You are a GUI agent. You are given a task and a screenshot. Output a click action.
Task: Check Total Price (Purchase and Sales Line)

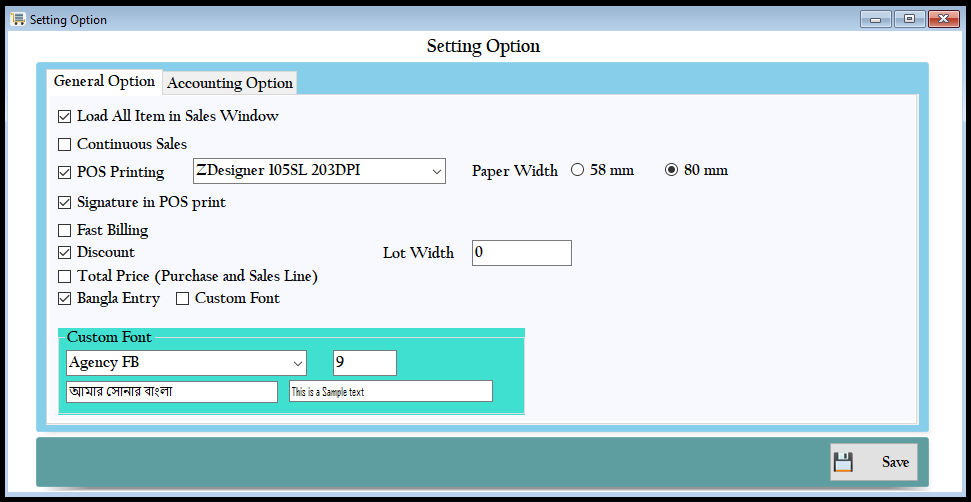click(x=65, y=276)
